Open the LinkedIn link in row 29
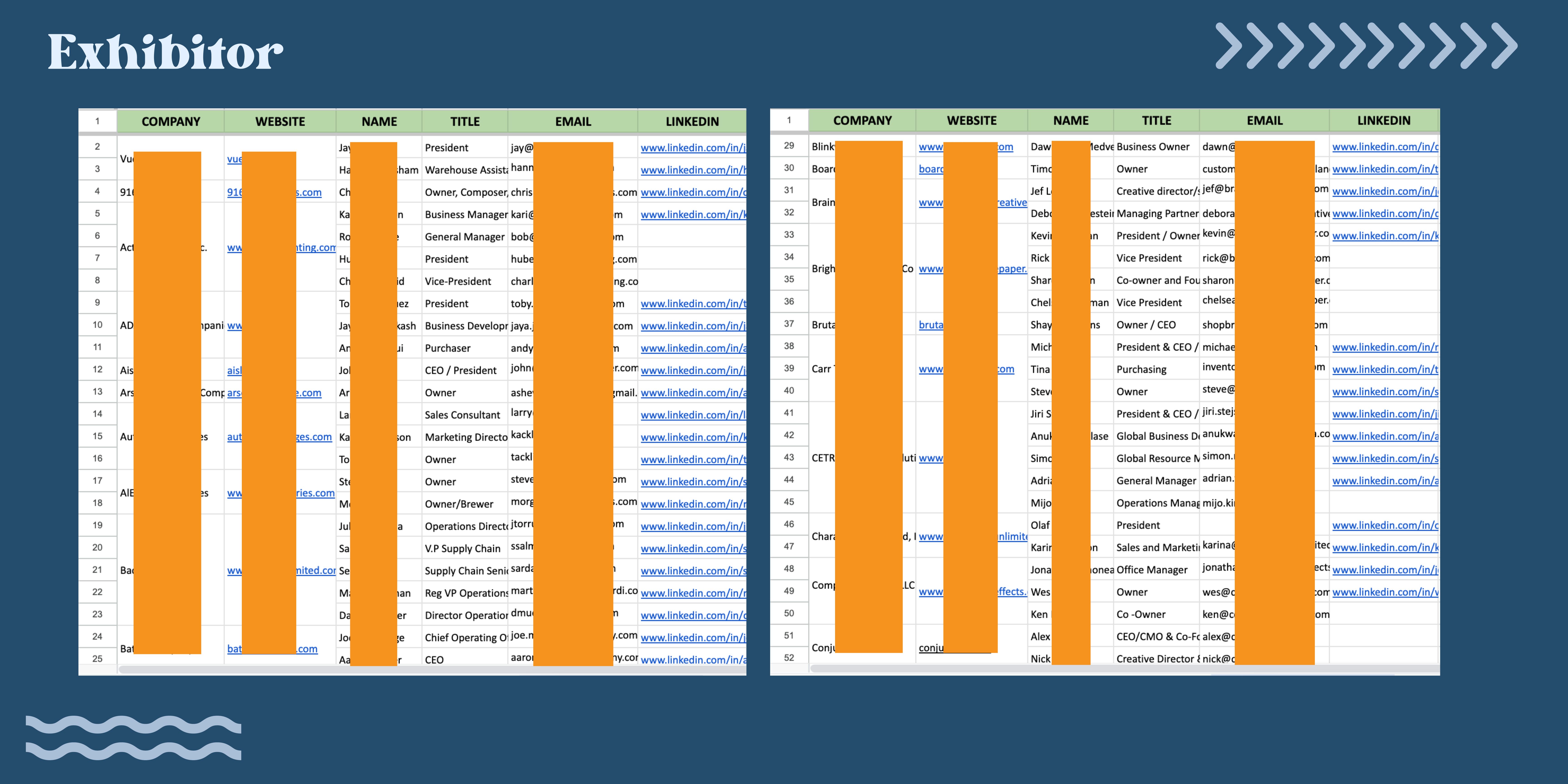 (1384, 147)
